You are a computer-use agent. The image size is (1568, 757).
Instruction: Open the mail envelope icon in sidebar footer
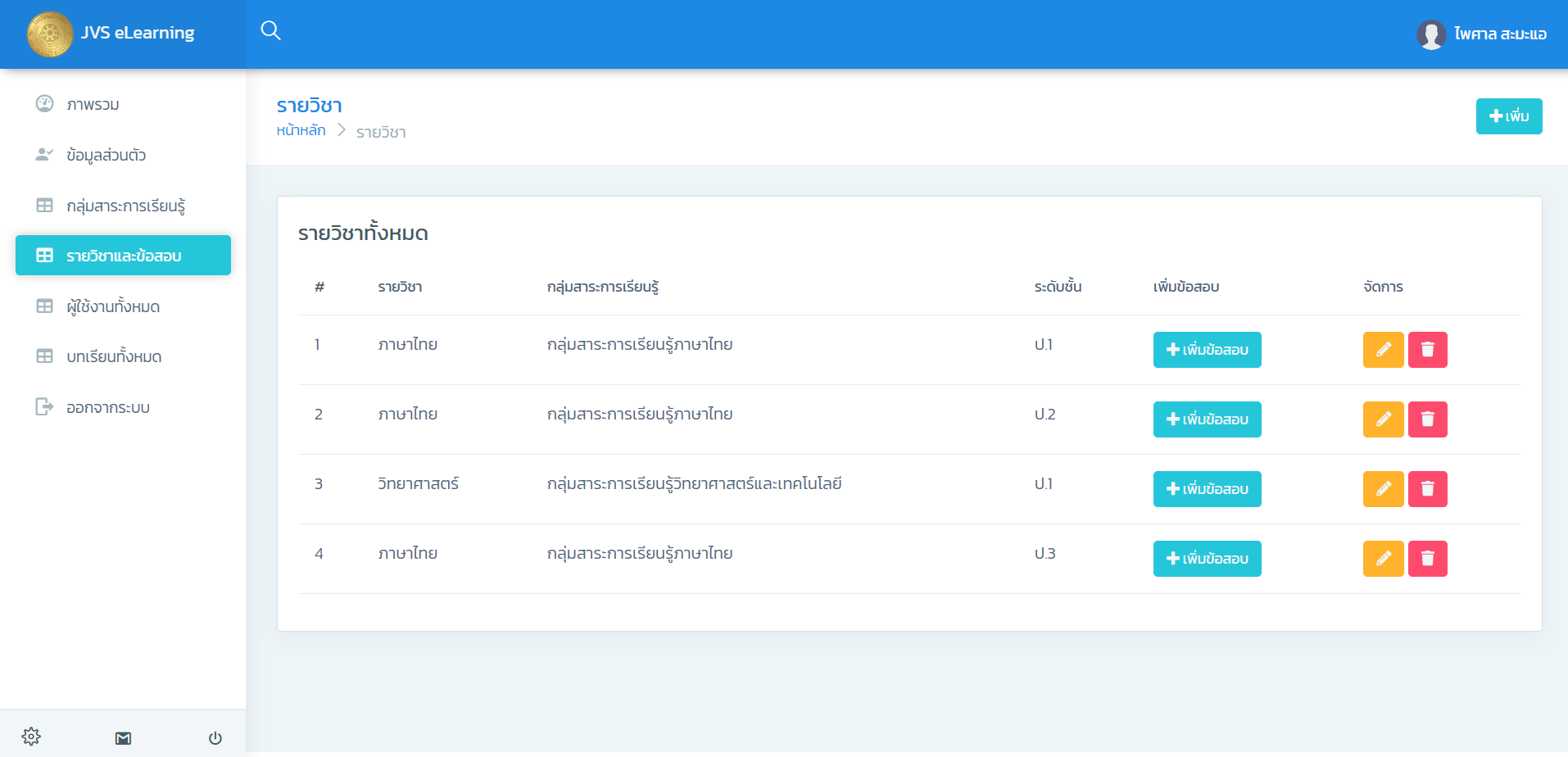(x=123, y=738)
